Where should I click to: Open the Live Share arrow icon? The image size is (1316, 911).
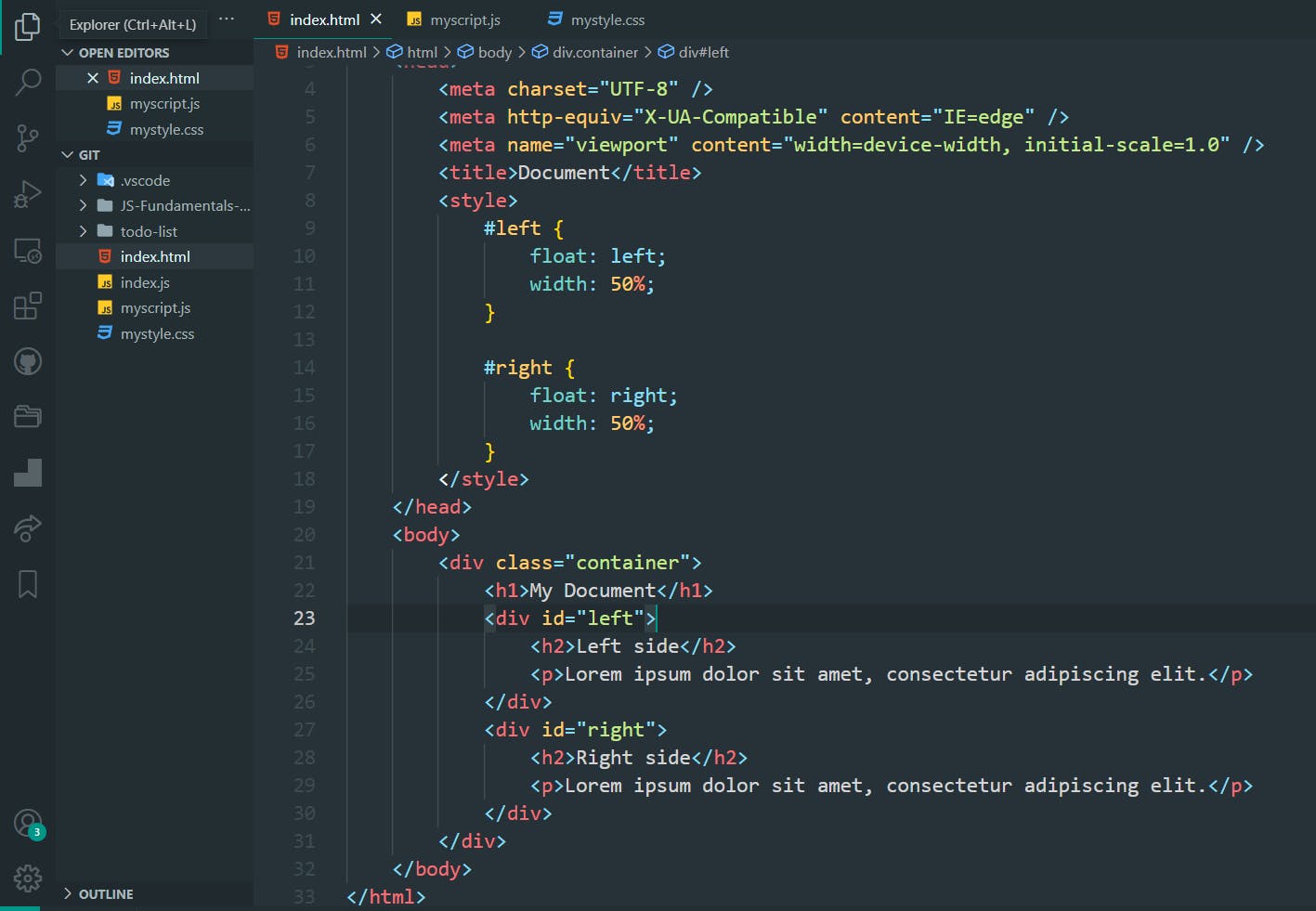[x=28, y=528]
